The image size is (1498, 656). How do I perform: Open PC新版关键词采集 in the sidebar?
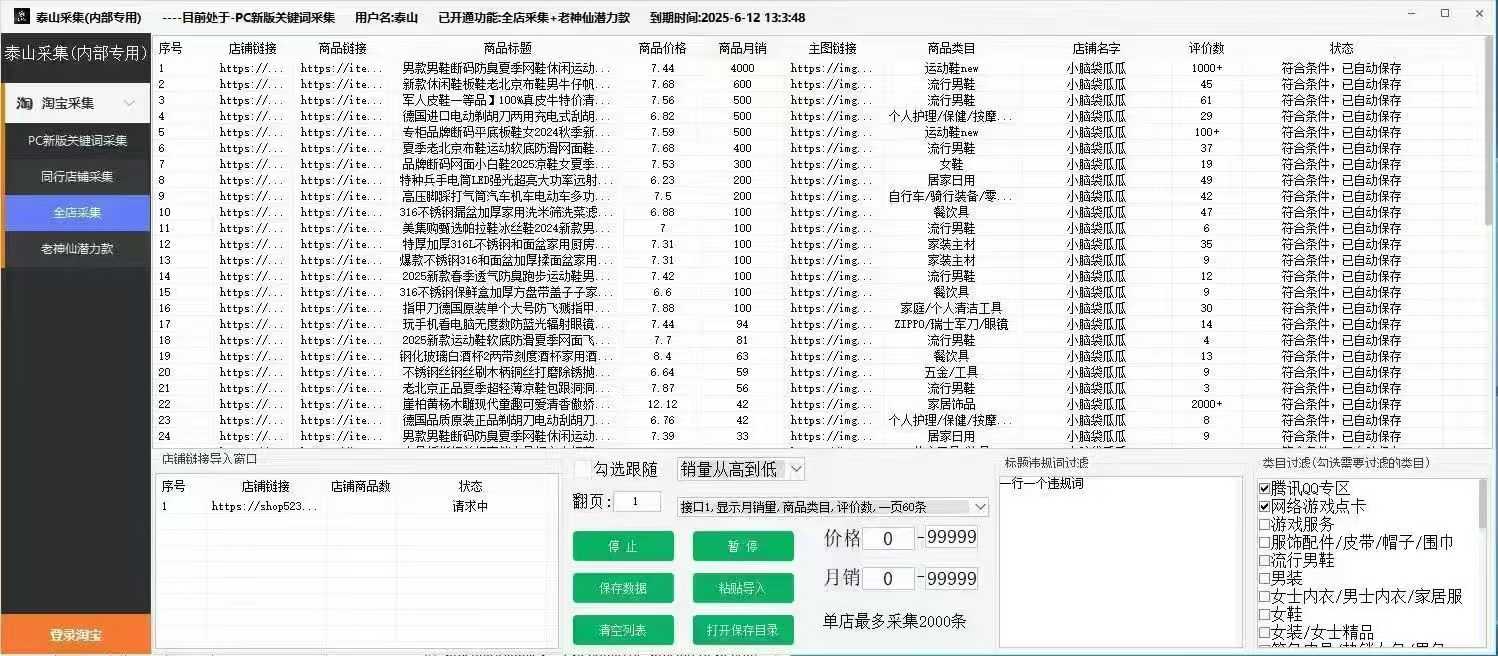[77, 141]
